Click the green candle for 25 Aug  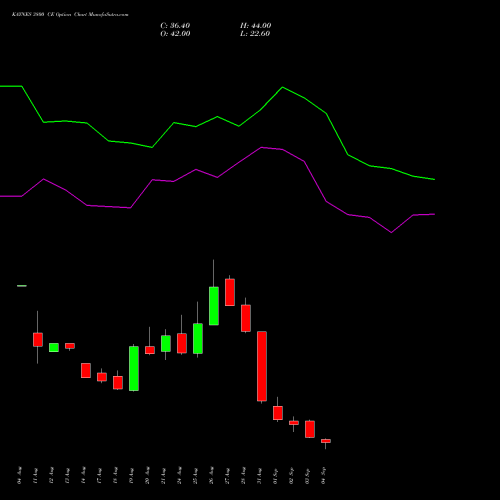tap(198, 338)
